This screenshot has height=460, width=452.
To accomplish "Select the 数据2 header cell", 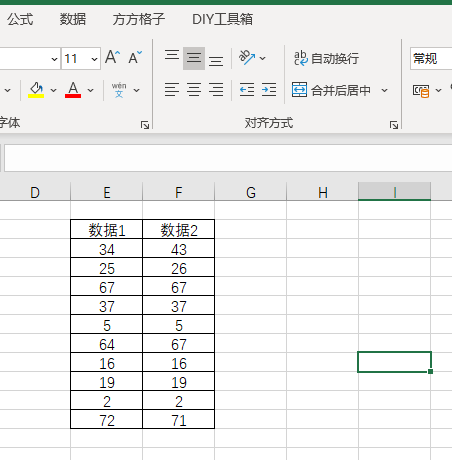I will pyautogui.click(x=179, y=229).
